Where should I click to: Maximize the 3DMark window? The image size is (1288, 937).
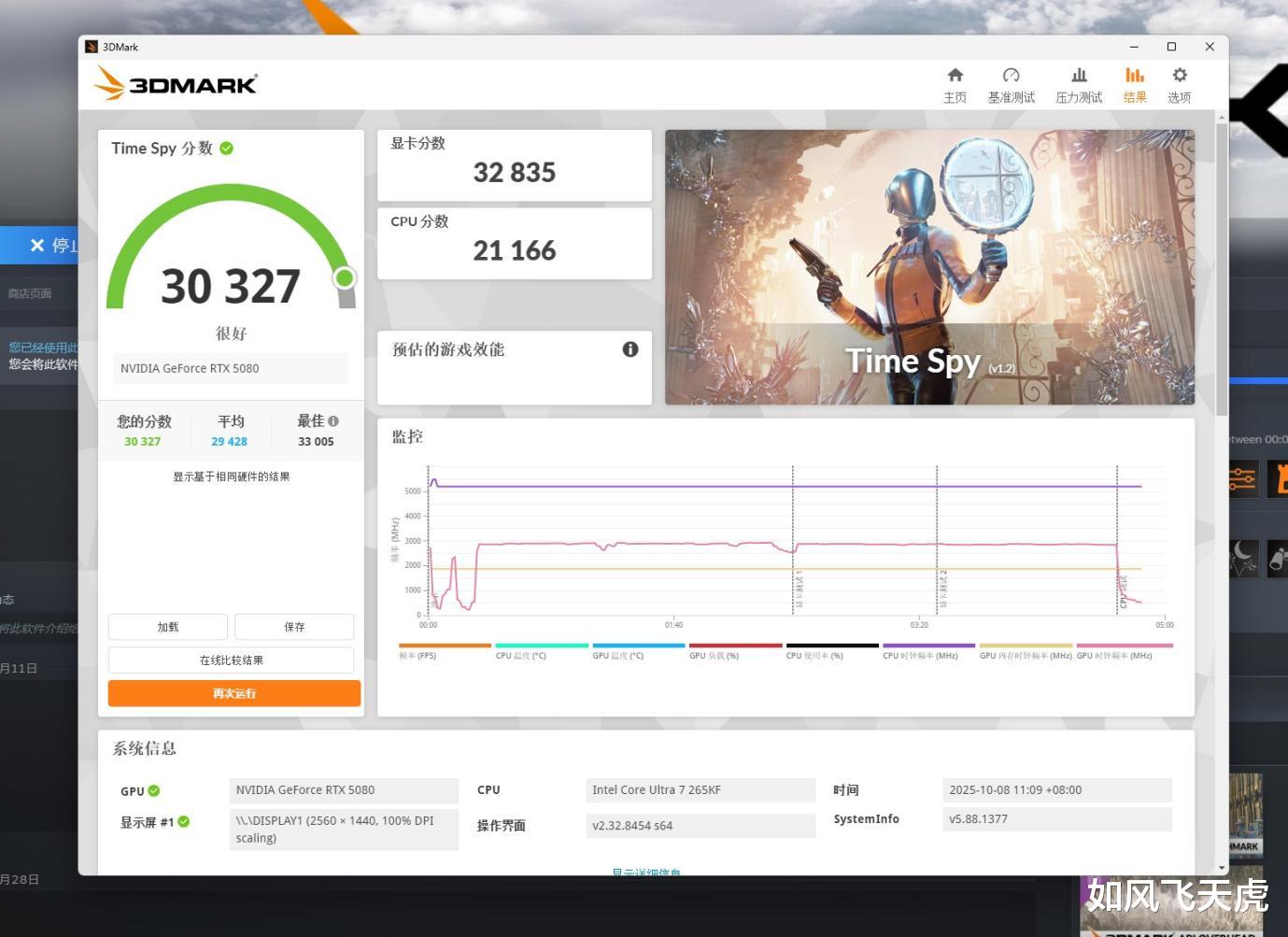[x=1171, y=47]
